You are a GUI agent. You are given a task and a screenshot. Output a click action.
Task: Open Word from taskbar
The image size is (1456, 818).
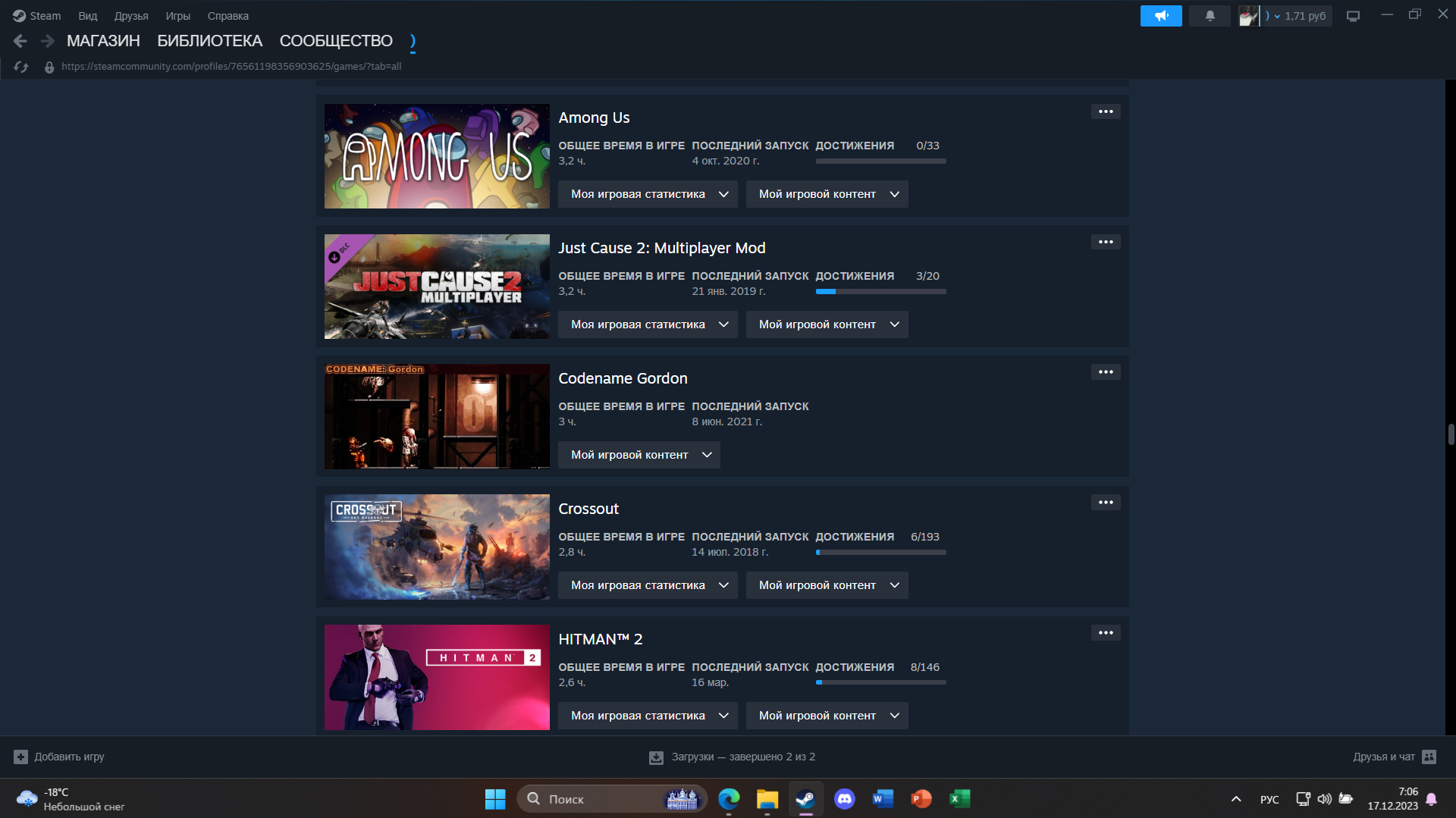point(883,799)
